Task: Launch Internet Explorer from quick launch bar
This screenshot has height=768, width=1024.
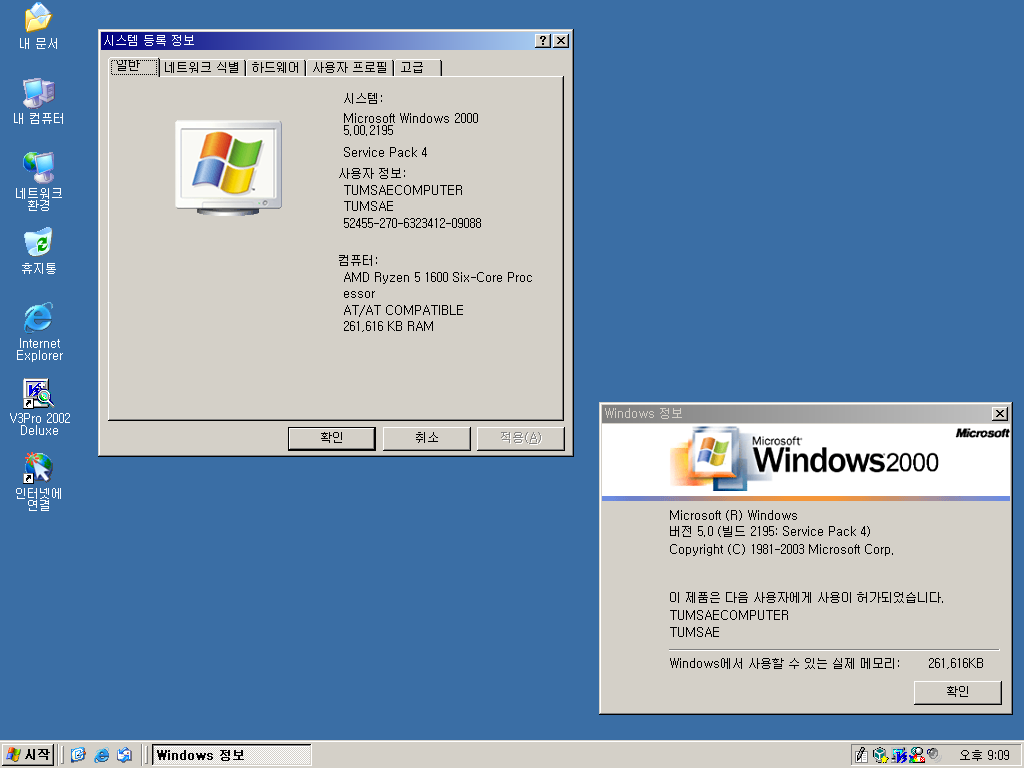Action: click(x=102, y=755)
